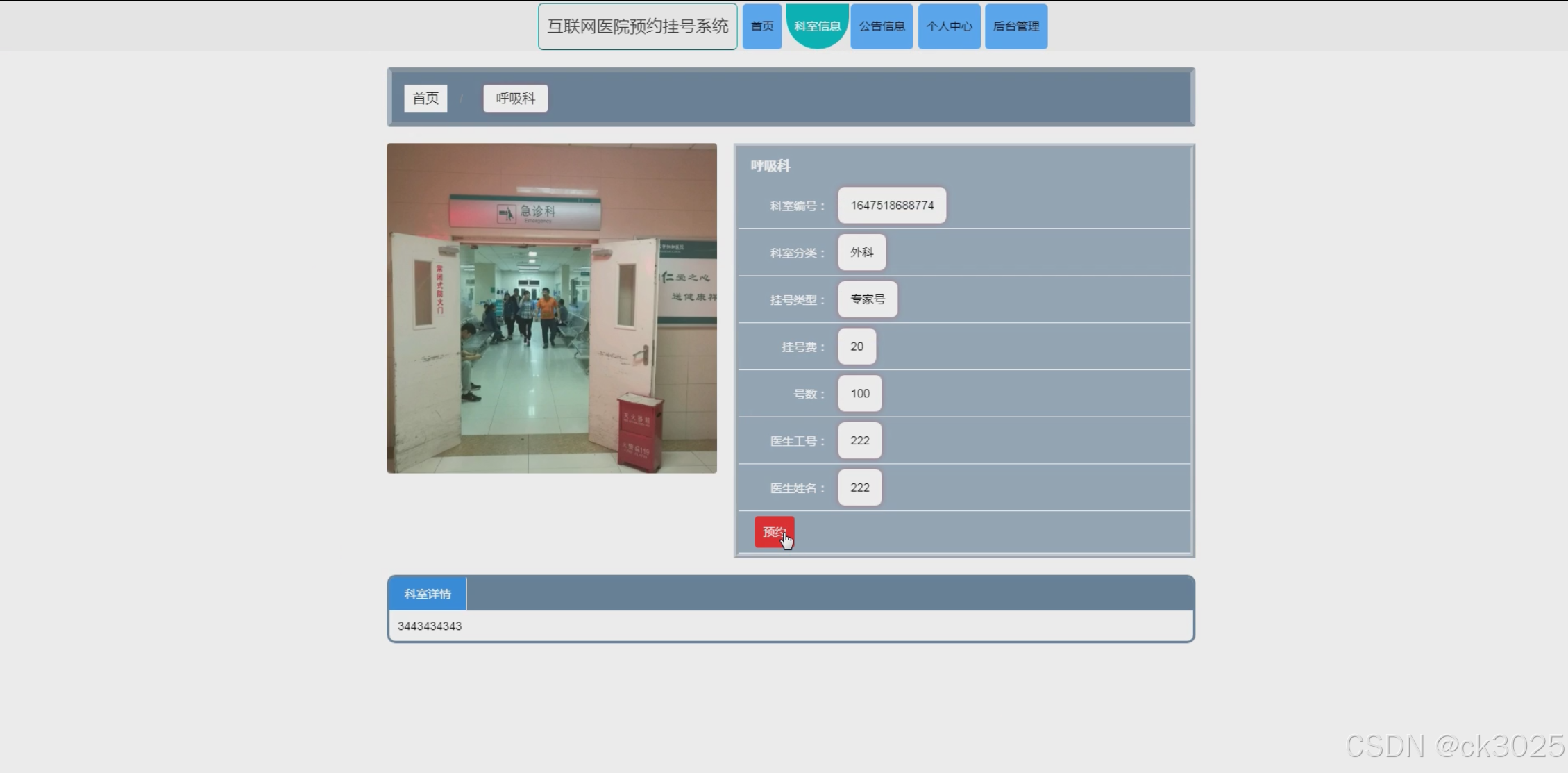This screenshot has width=1568, height=773.
Task: Click the detail text 3443434343
Action: click(x=430, y=626)
